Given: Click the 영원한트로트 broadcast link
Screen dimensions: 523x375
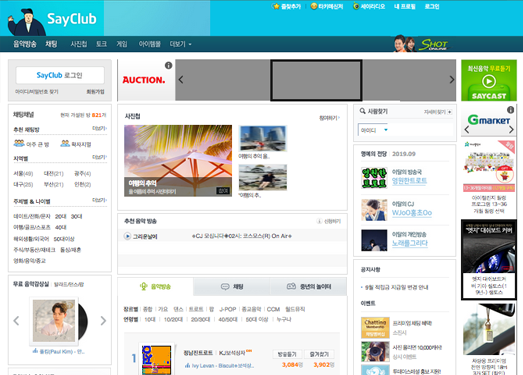Looking at the screenshot, I should point(409,181).
